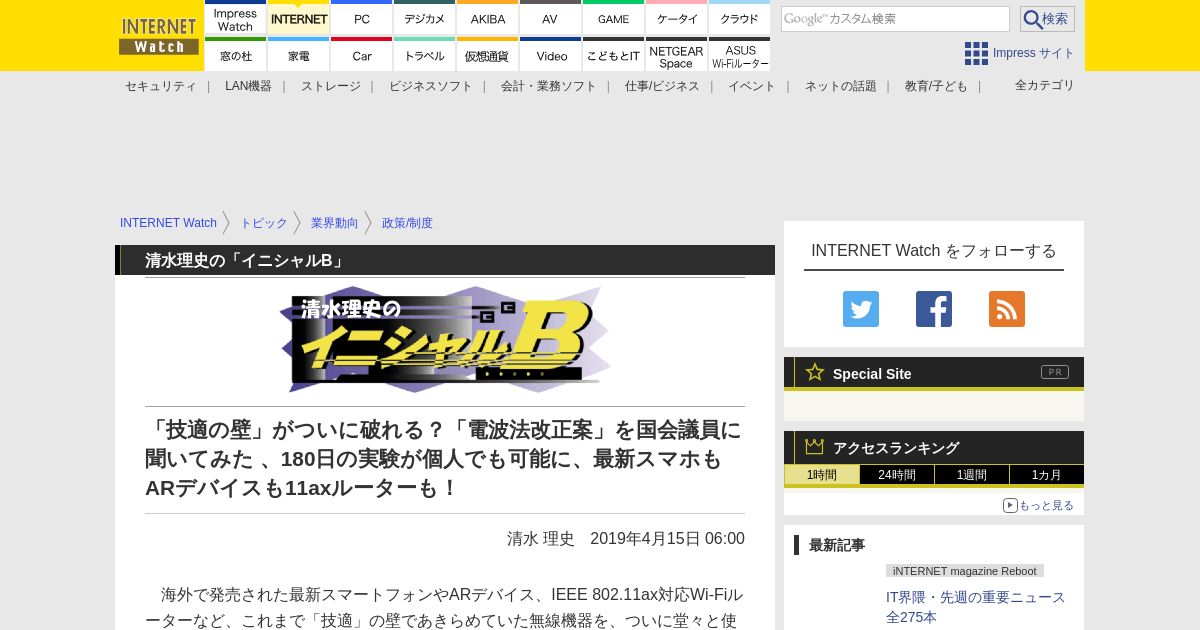Open the デジカメ site tab

click(425, 18)
